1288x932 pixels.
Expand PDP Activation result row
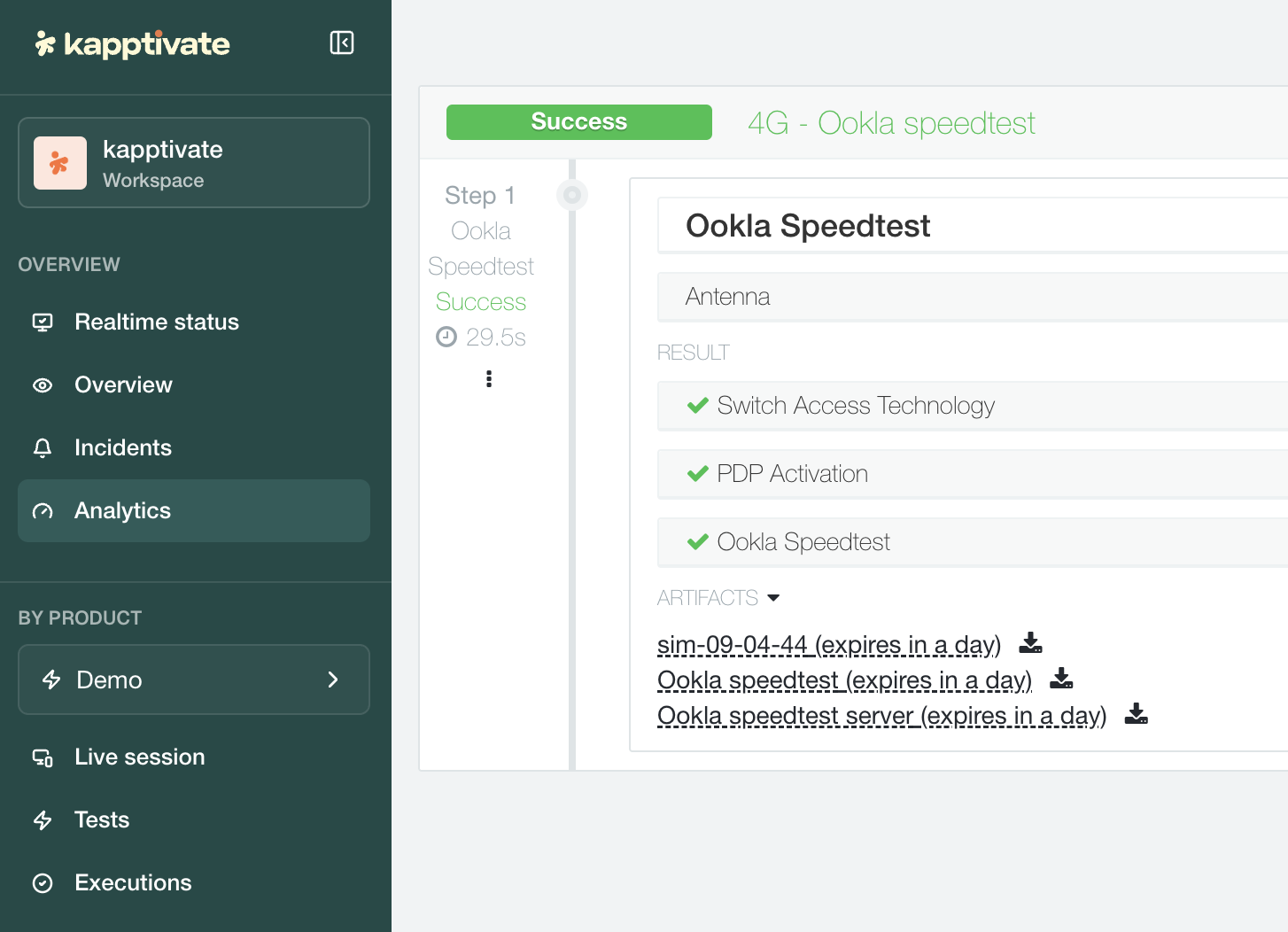(973, 474)
